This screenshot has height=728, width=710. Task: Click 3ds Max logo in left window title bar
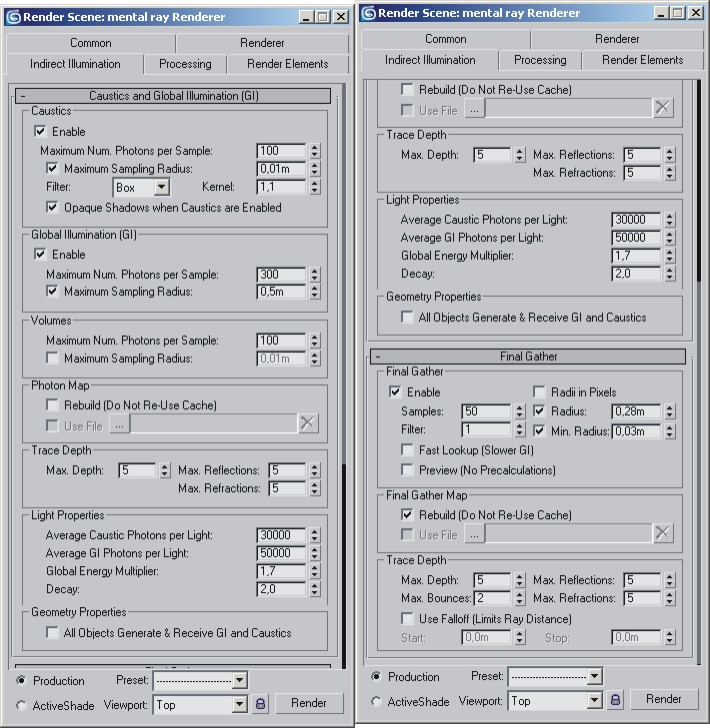14,17
